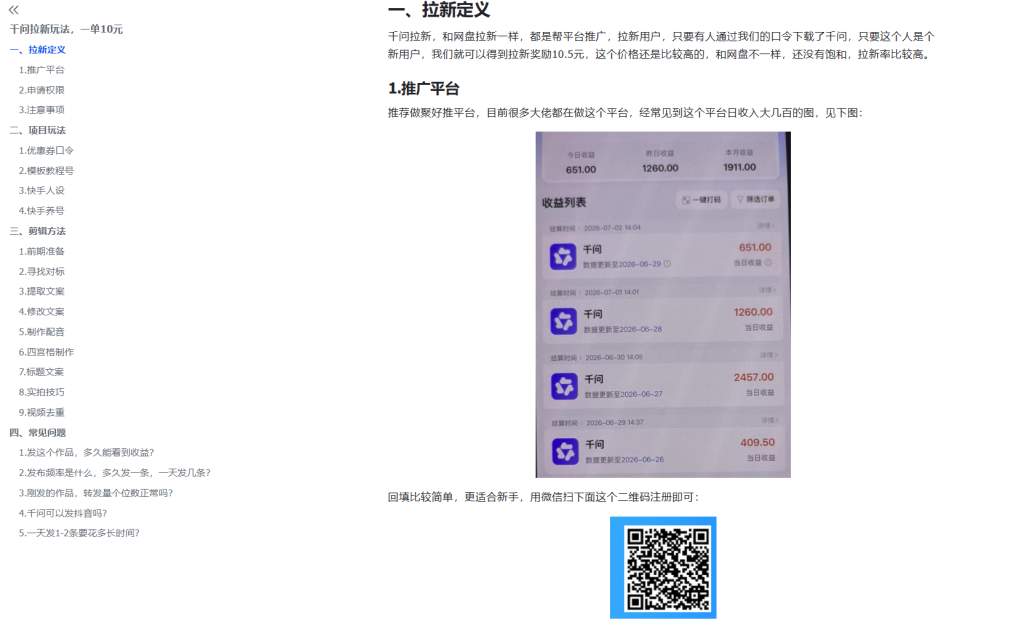Open the document title 千问拉新玩法，一单10元
The width and height of the screenshot is (1024, 631).
66,29
